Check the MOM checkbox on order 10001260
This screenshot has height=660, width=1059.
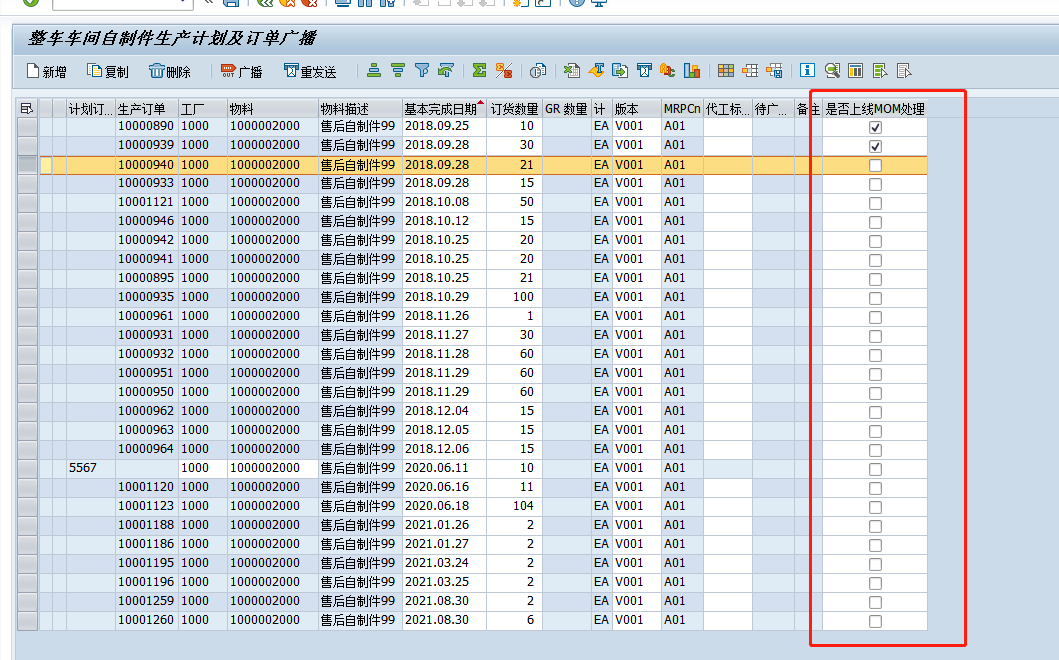875,620
